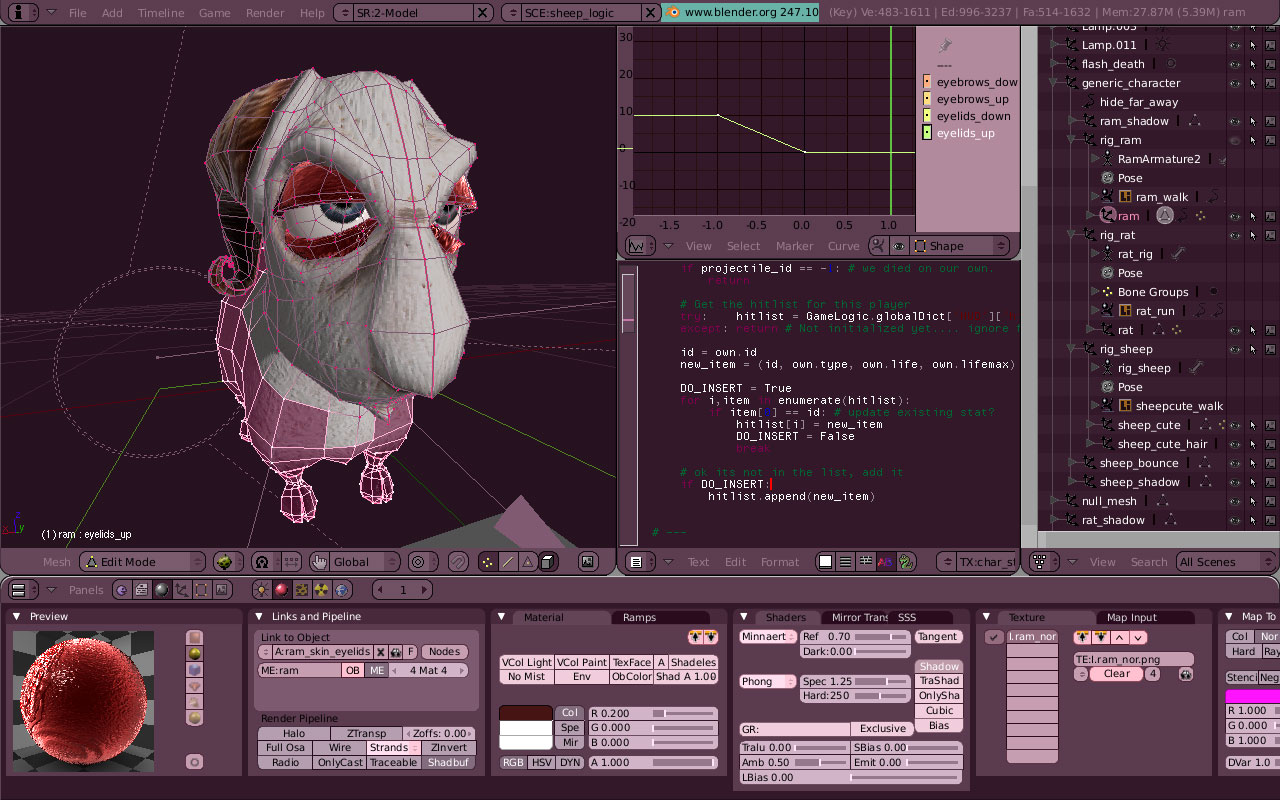Click the Shading buttons icon in Buttons window header
This screenshot has width=1280, height=800.
pos(160,590)
